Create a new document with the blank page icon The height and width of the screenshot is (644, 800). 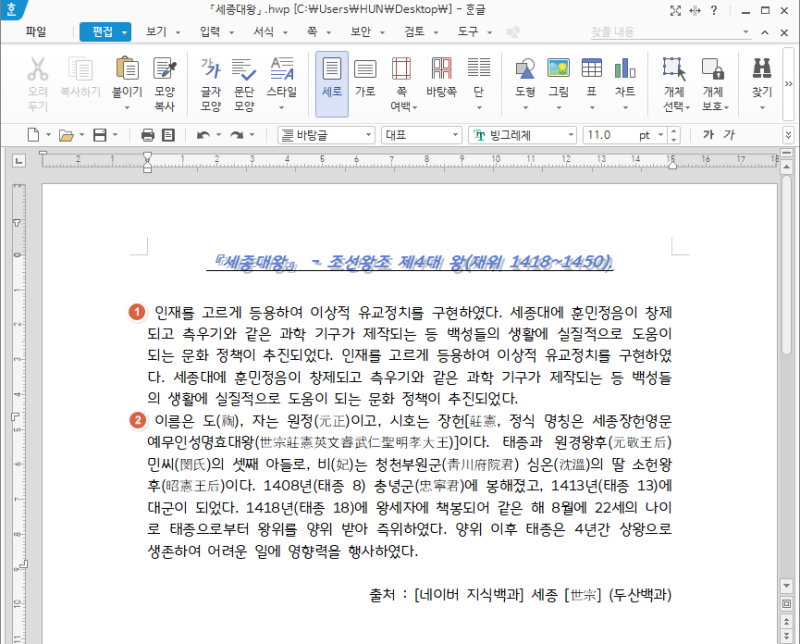tap(33, 135)
